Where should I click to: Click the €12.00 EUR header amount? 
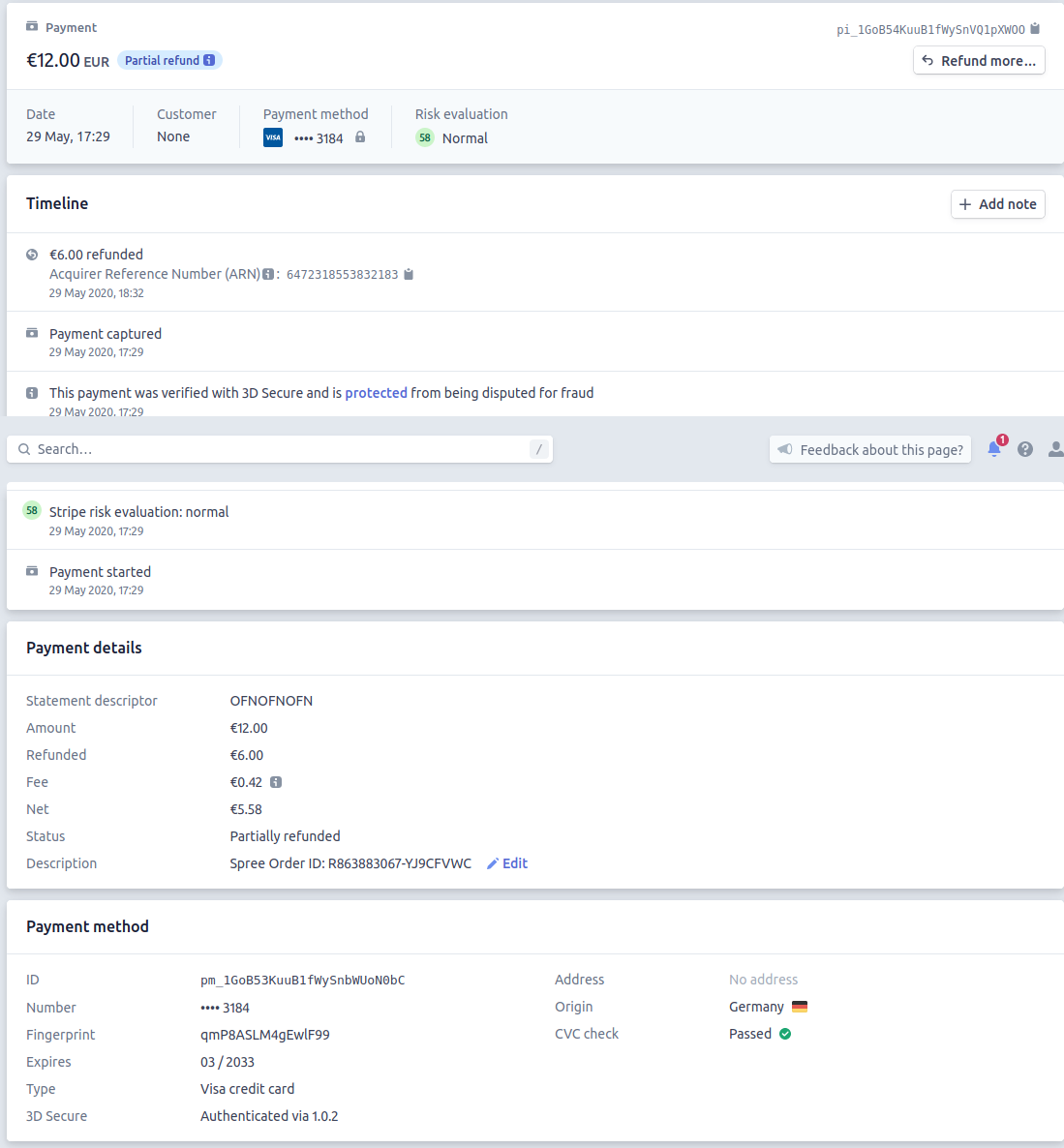pyautogui.click(x=68, y=61)
